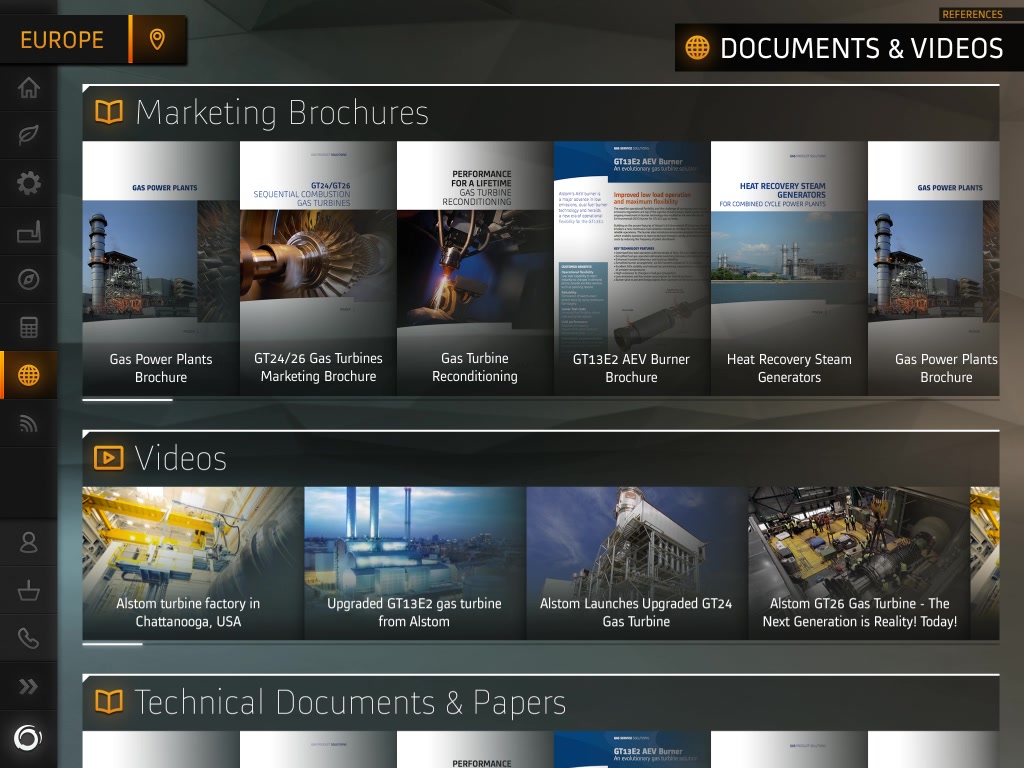Screen dimensions: 1024x768
Task: Click the book icon beside Marketing Brochures
Action: tap(109, 112)
